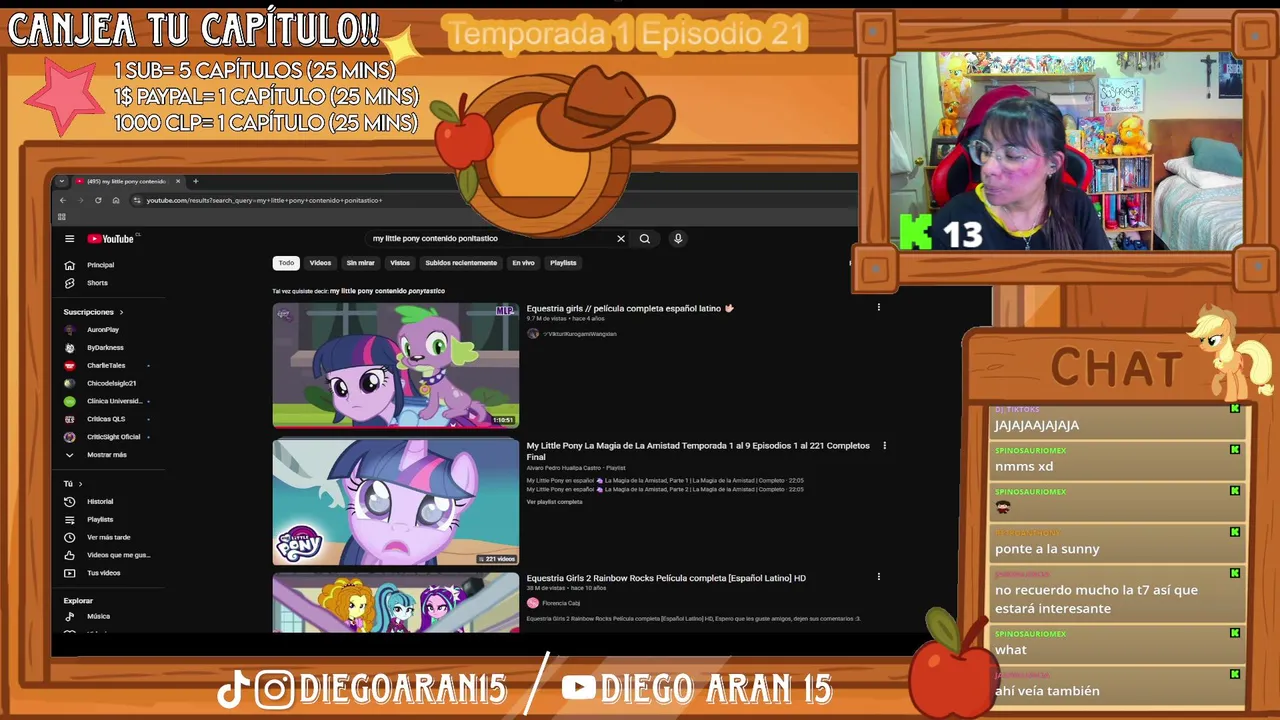The height and width of the screenshot is (720, 1280).
Task: Open options menu for Equestria girls película
Action: coord(879,308)
